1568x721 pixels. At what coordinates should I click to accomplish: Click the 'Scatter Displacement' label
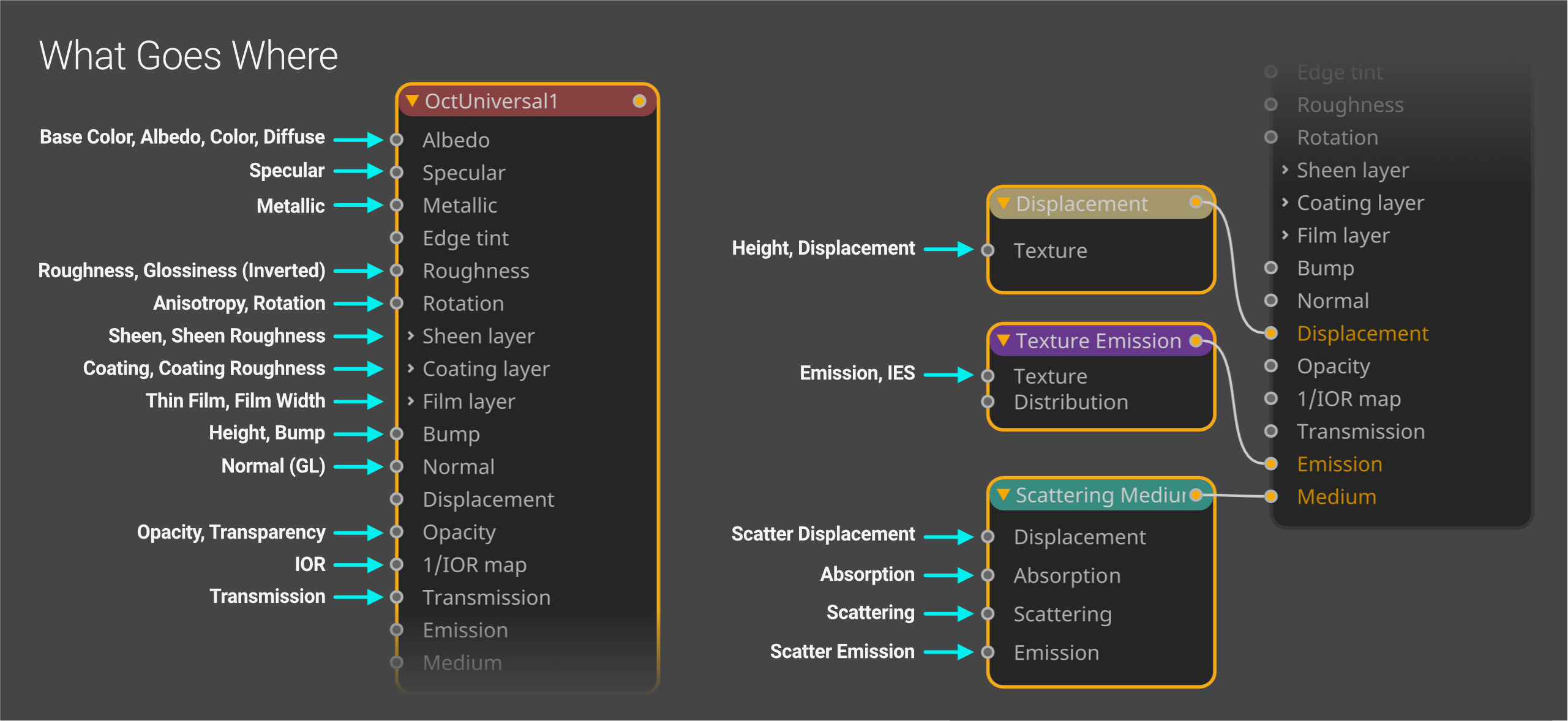(823, 534)
